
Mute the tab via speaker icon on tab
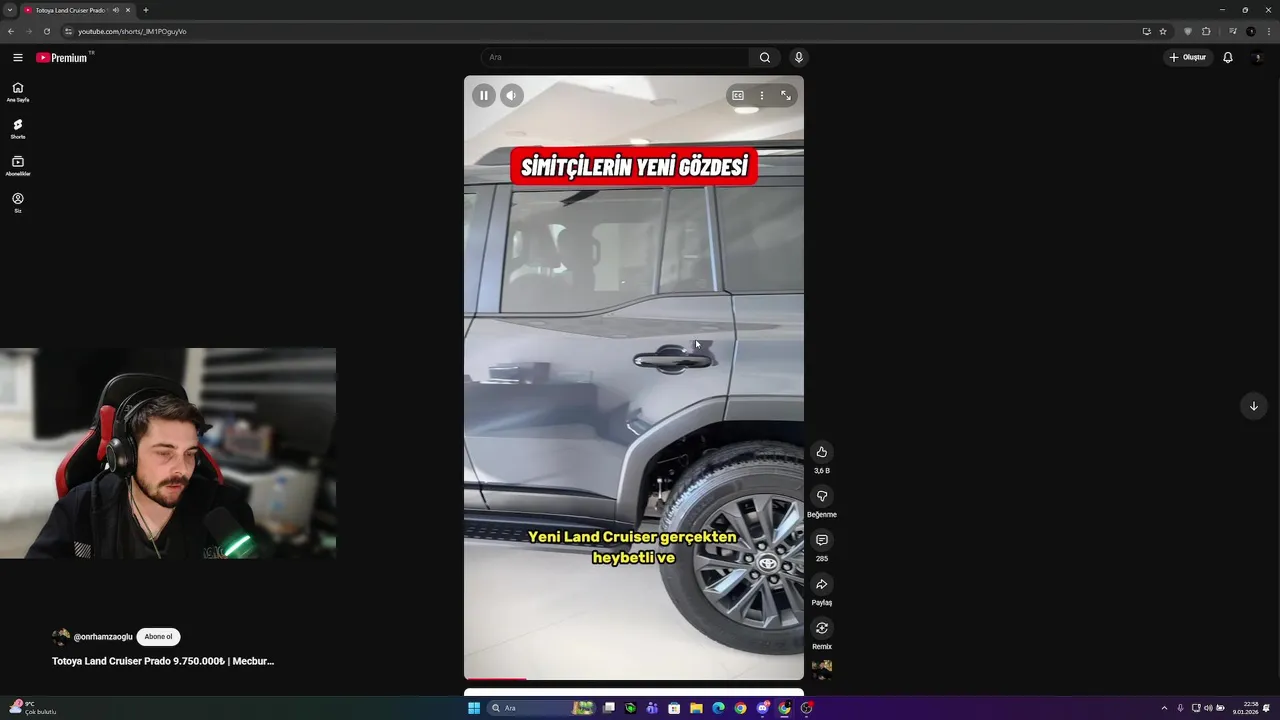116,10
